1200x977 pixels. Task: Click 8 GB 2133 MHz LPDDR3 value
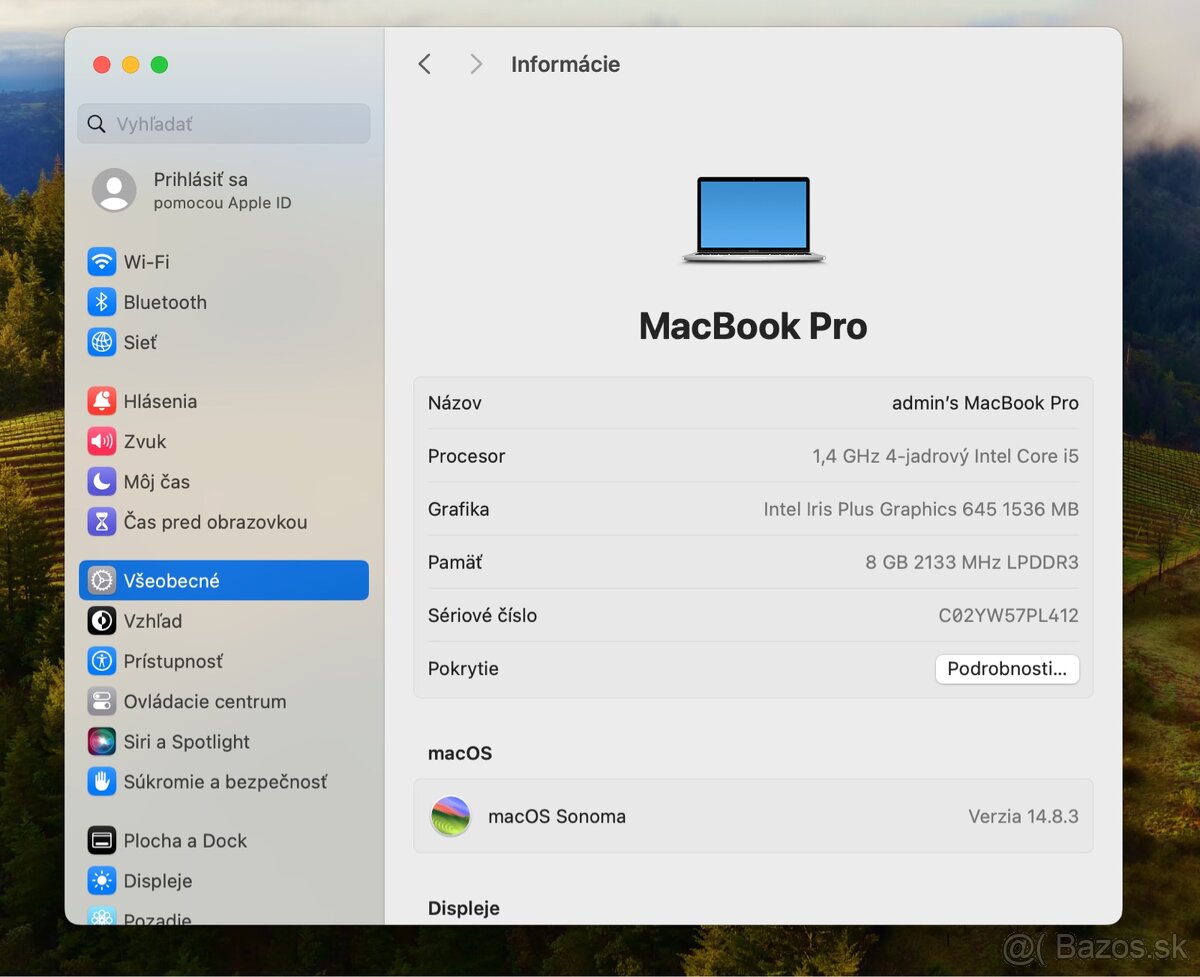972,563
